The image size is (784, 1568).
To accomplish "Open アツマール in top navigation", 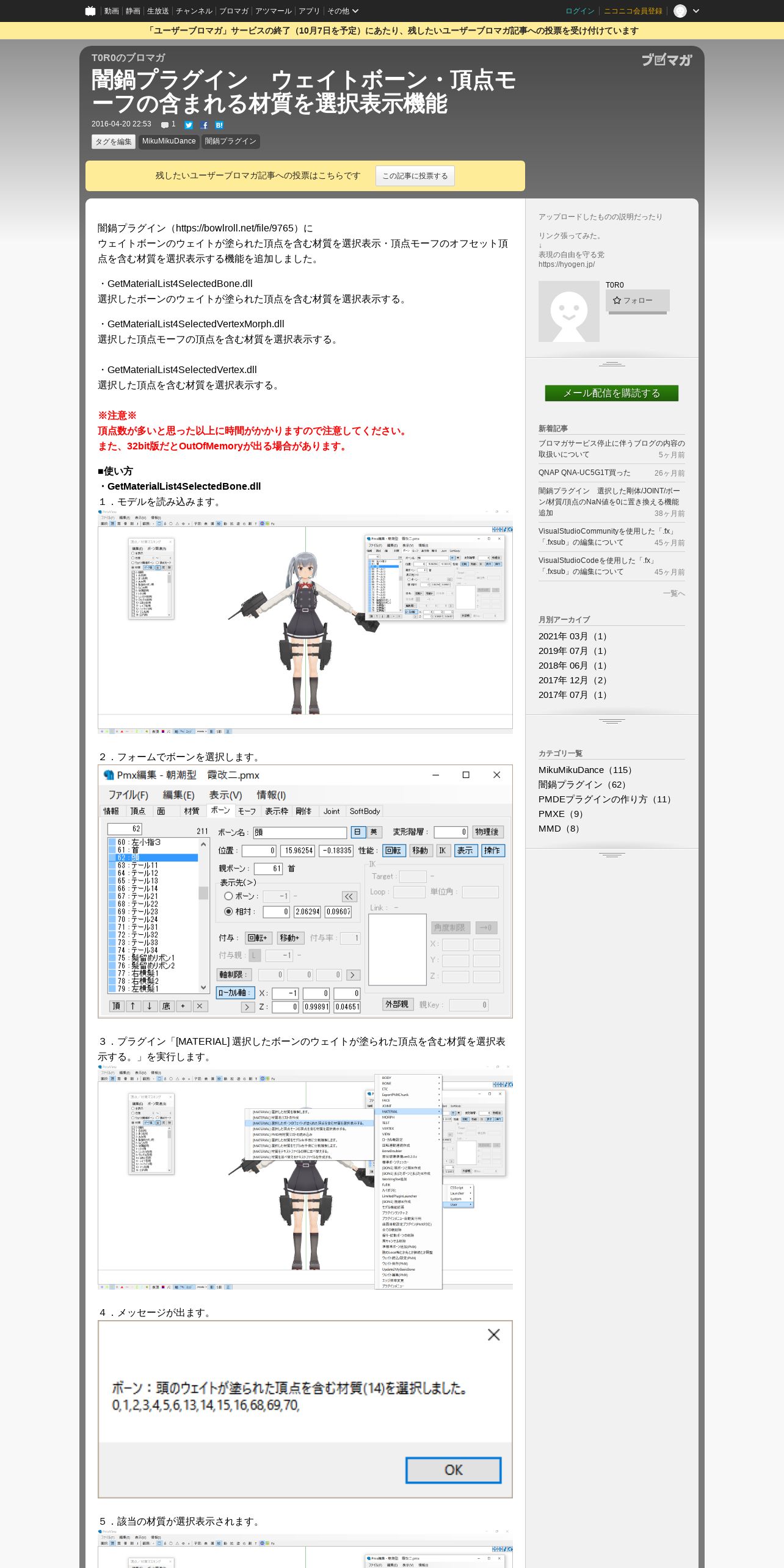I will tap(274, 11).
